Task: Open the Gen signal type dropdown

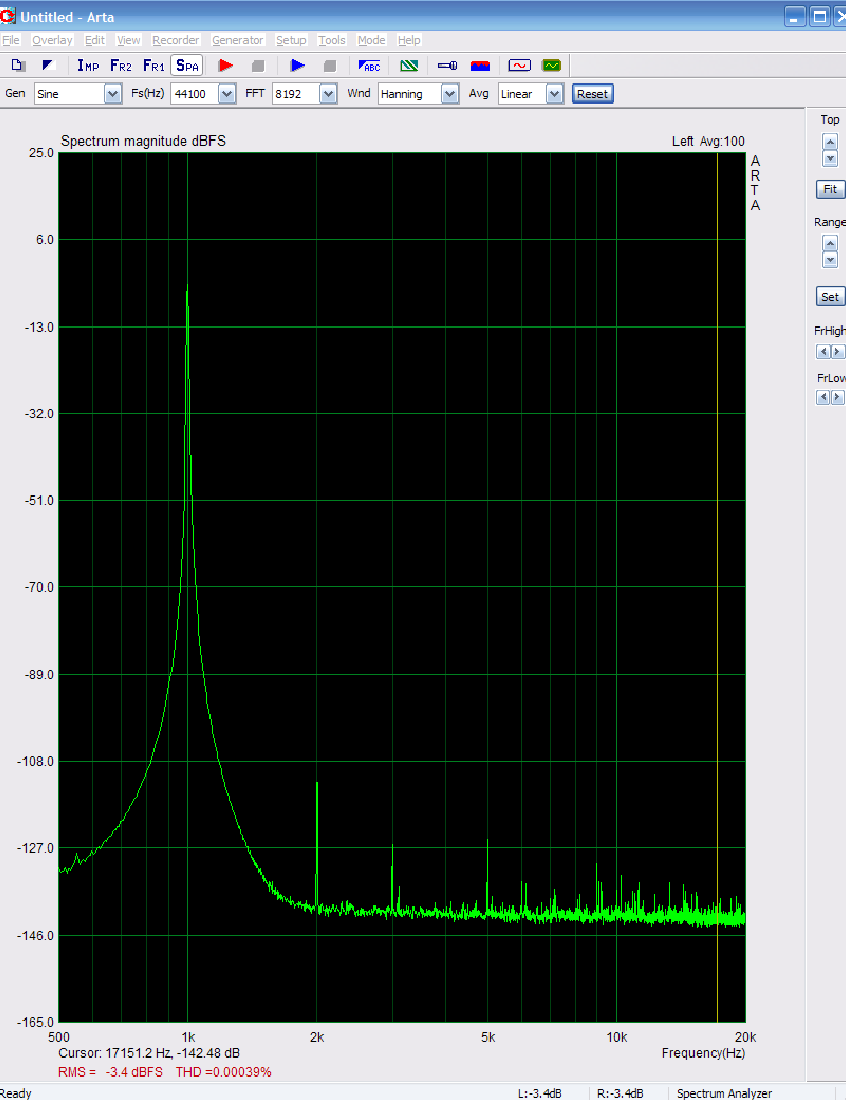Action: pyautogui.click(x=113, y=94)
